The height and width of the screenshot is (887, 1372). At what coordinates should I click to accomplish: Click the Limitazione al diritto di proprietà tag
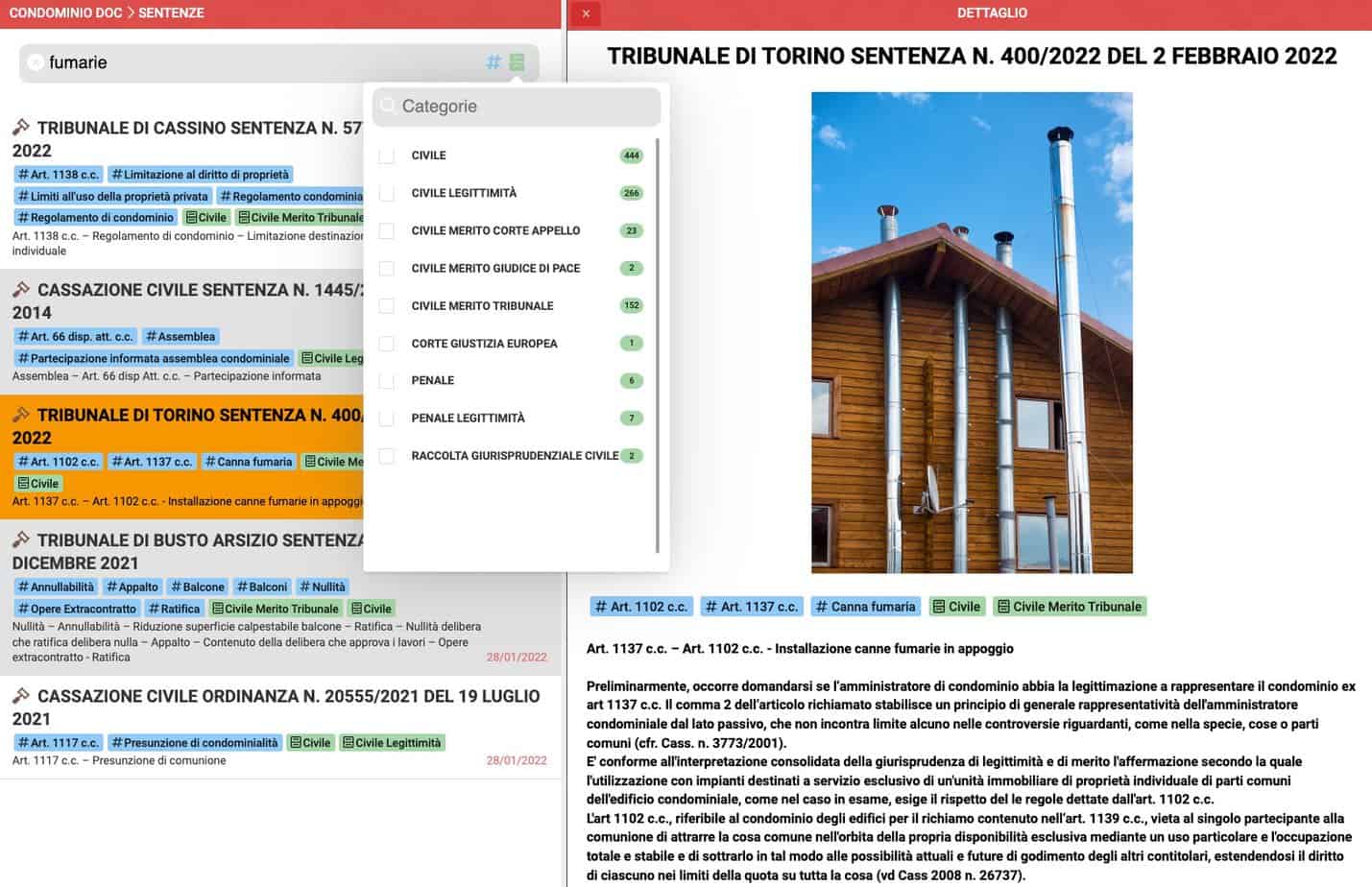[x=200, y=175]
